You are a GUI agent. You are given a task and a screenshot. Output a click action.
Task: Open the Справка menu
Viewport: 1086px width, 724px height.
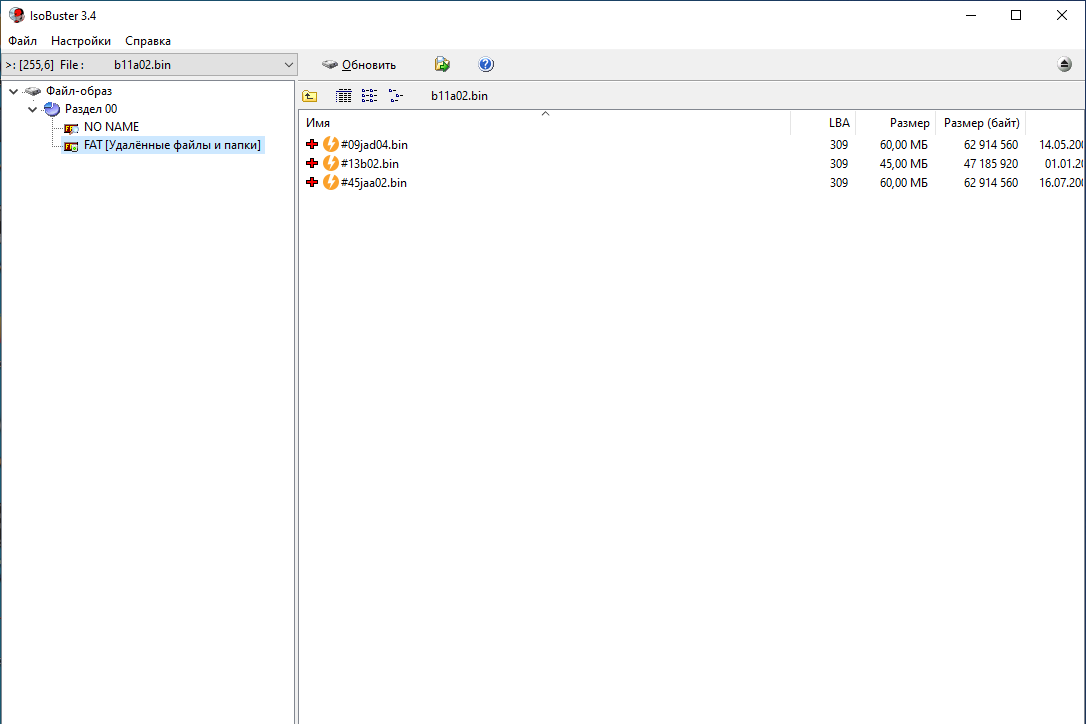(148, 41)
